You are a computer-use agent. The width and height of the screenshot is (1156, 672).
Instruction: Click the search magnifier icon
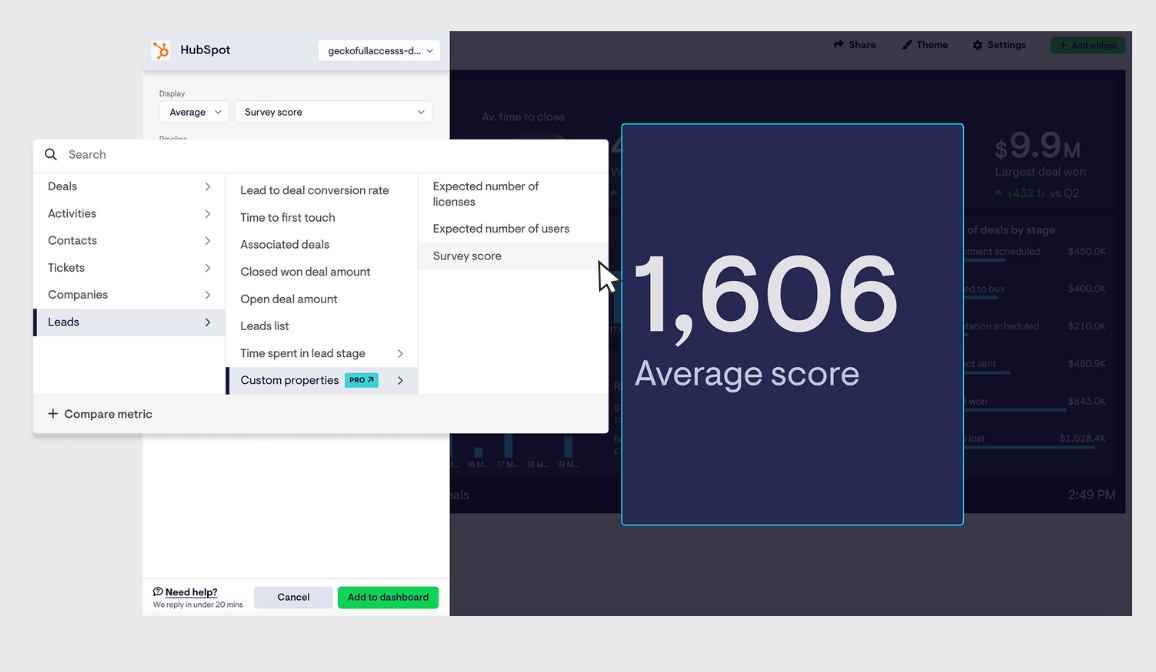point(51,155)
